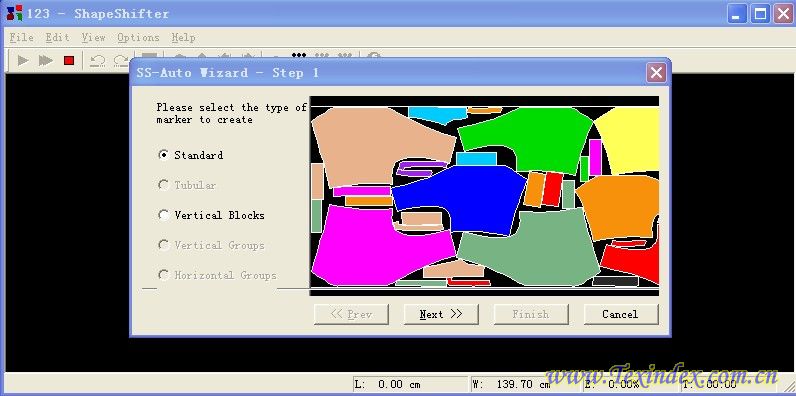
Task: Click the play arrow toolbar icon
Action: 23,61
